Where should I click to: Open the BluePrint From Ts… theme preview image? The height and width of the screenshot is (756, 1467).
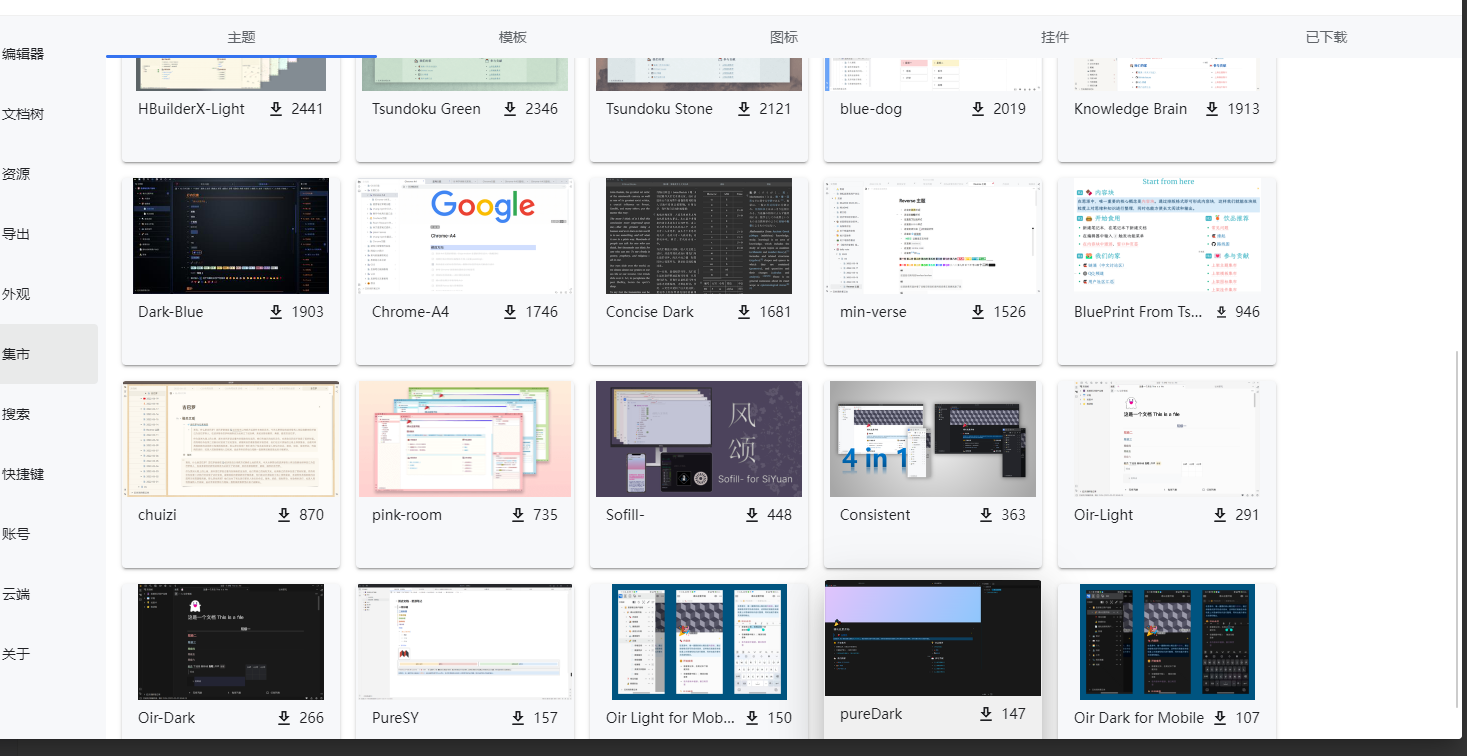click(1166, 236)
